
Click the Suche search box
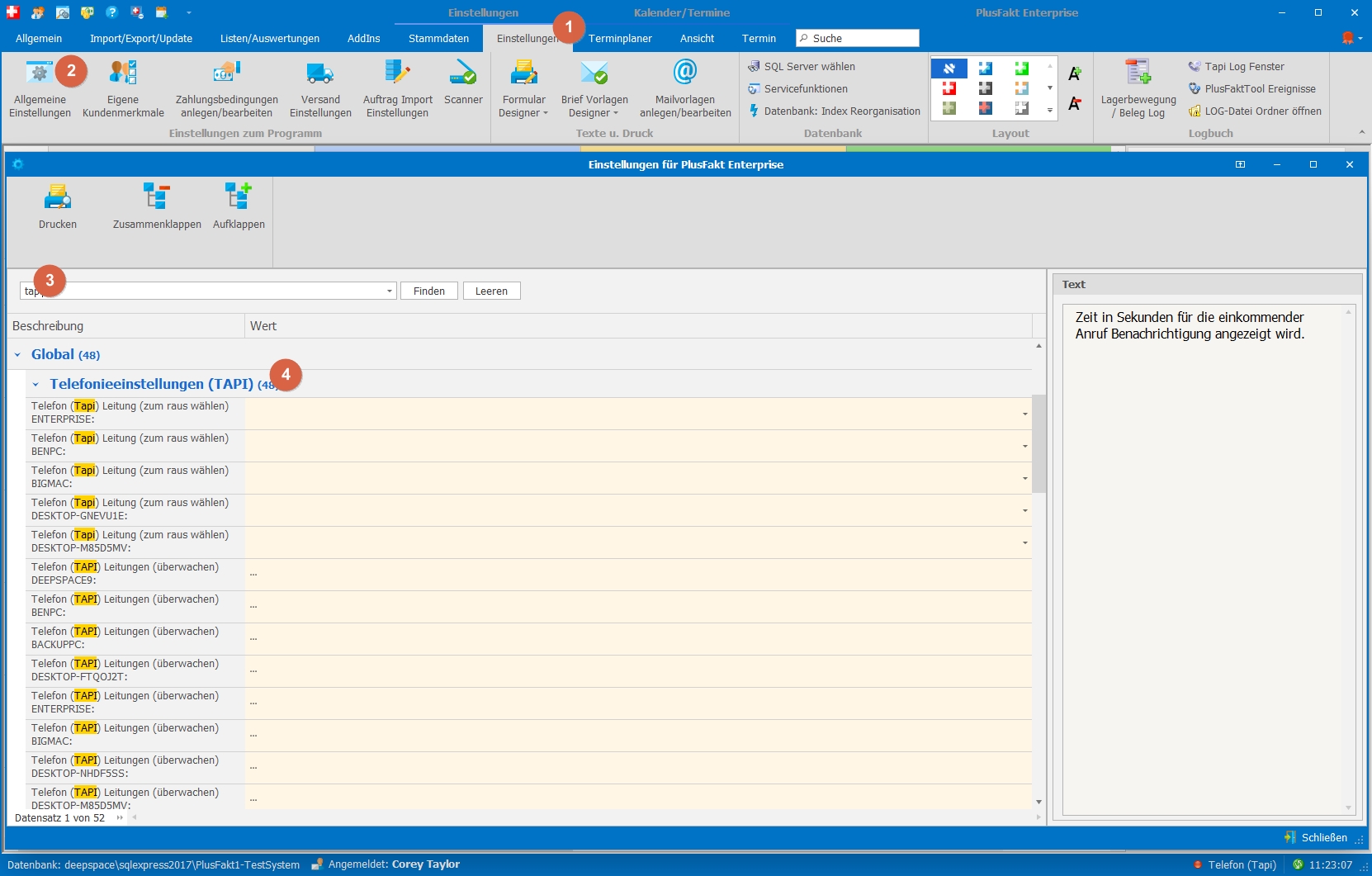tap(858, 38)
